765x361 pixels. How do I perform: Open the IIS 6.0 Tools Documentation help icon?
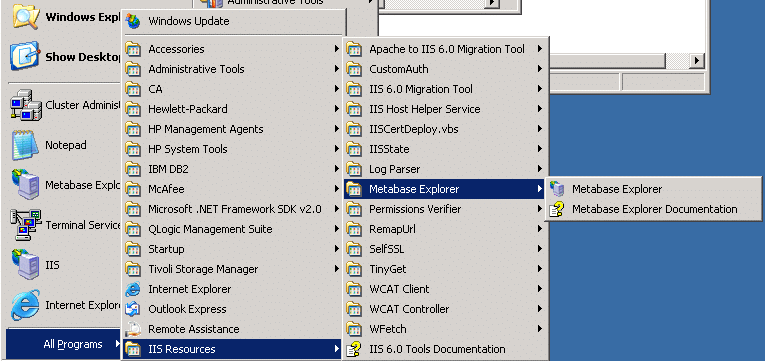pos(354,349)
